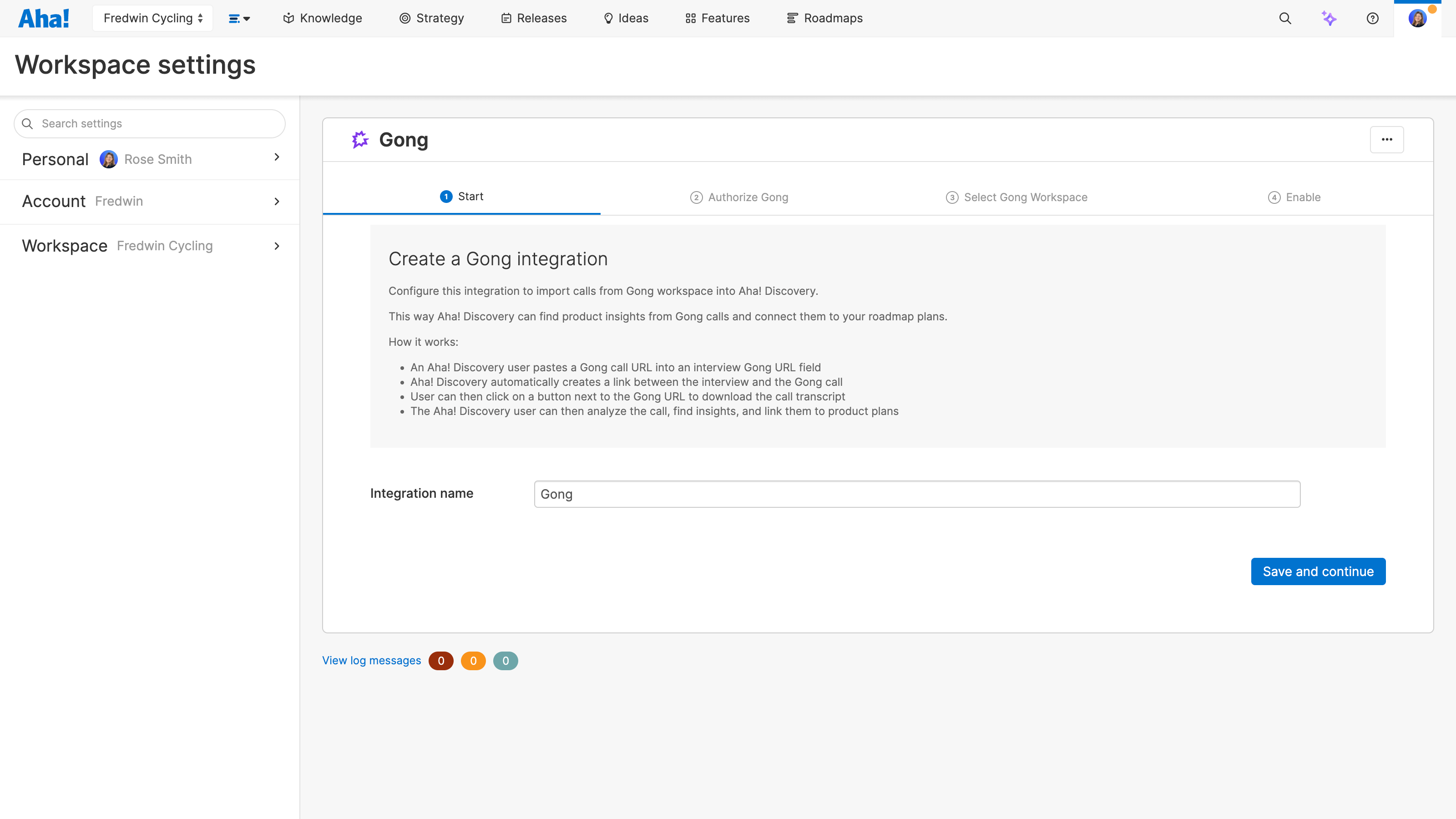1456x819 pixels.
Task: Click the Gong integration logo icon
Action: click(360, 140)
